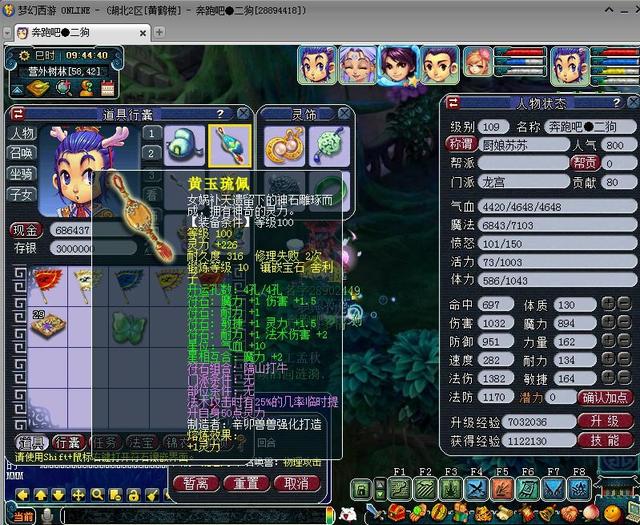
Task: Click the 暂离 button
Action: (196, 484)
